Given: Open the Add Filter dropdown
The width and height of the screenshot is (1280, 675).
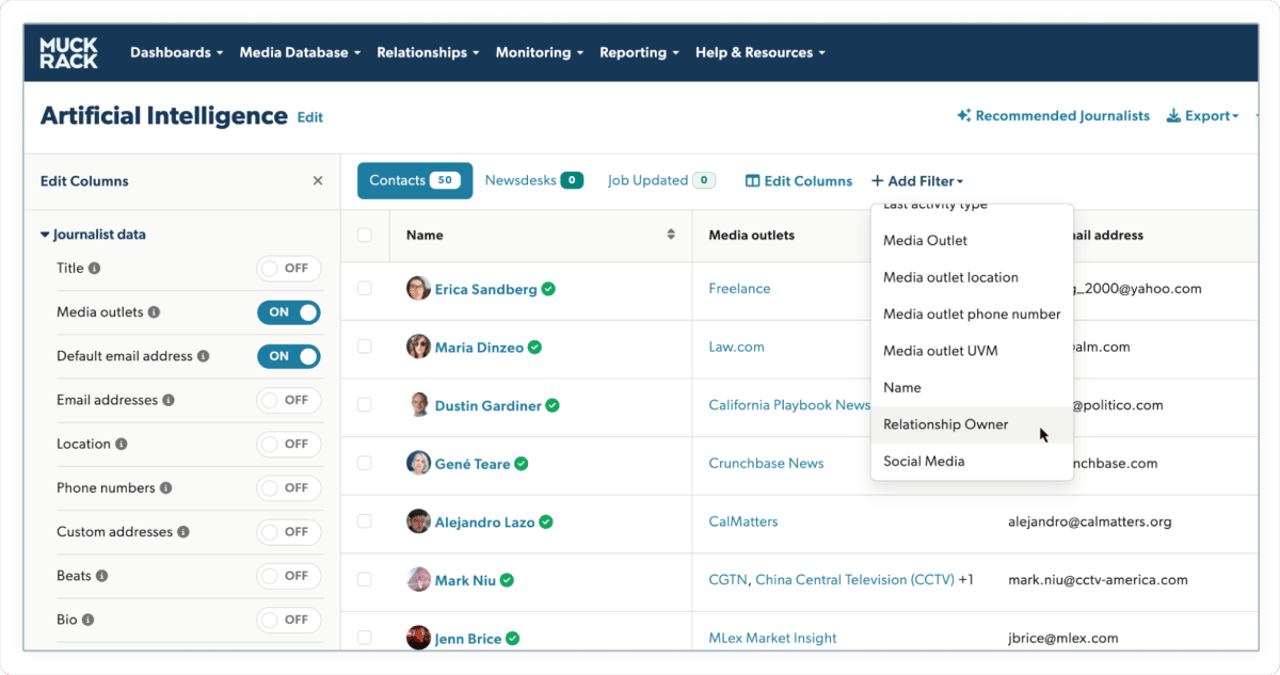Looking at the screenshot, I should click(x=917, y=181).
